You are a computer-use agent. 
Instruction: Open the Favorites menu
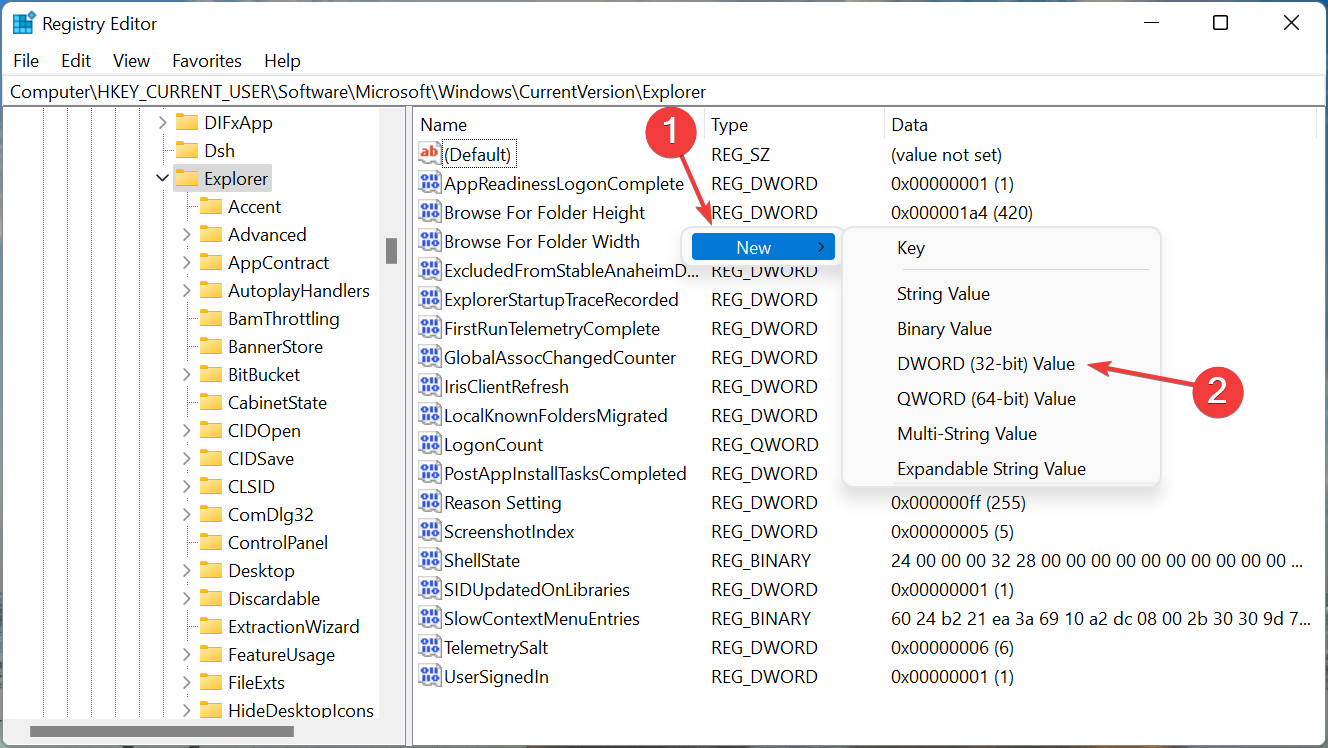pyautogui.click(x=207, y=61)
